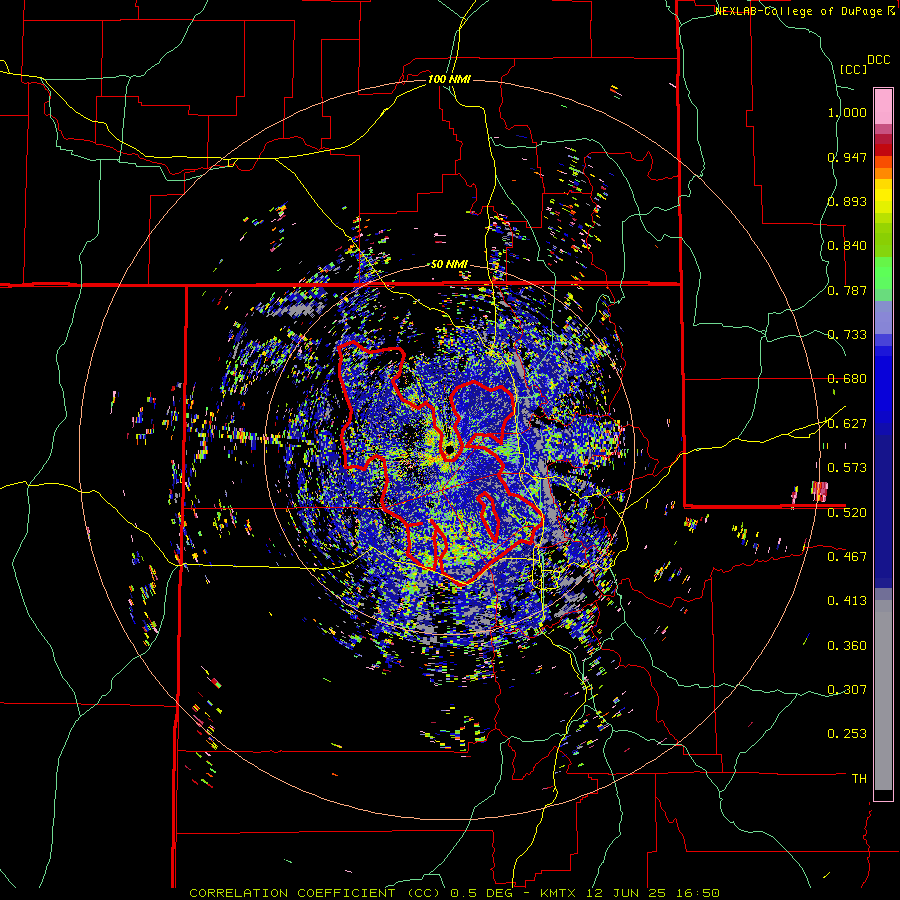Click the gray lower segment of the color bar
The width and height of the screenshot is (900, 900).
point(883,695)
